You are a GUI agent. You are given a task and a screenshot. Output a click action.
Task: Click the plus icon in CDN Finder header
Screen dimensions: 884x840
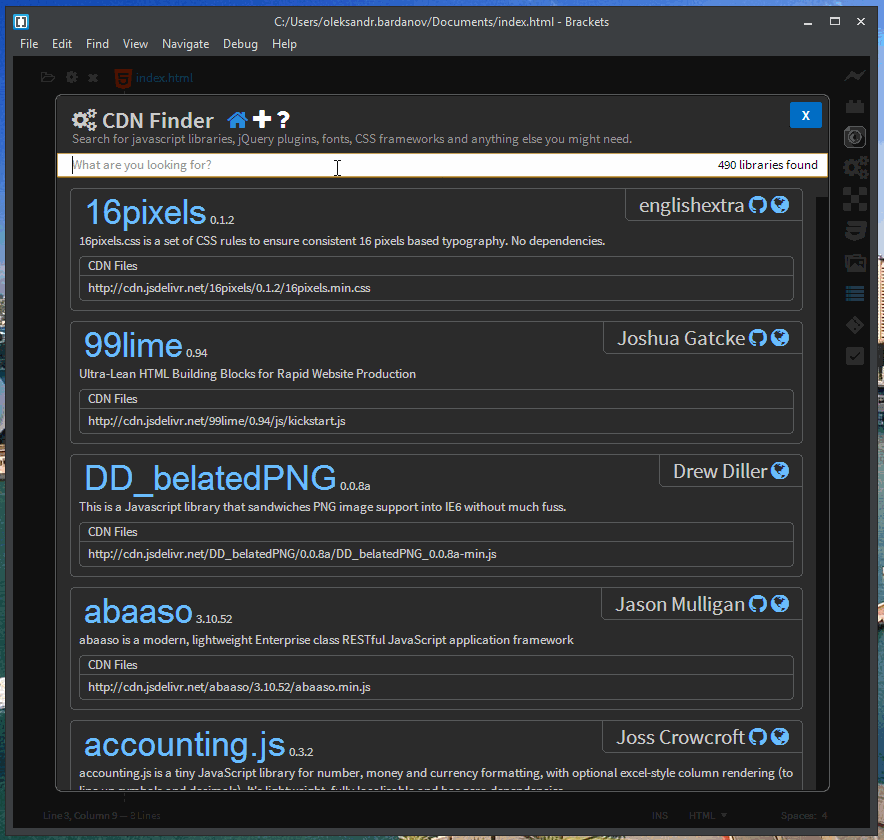point(262,120)
